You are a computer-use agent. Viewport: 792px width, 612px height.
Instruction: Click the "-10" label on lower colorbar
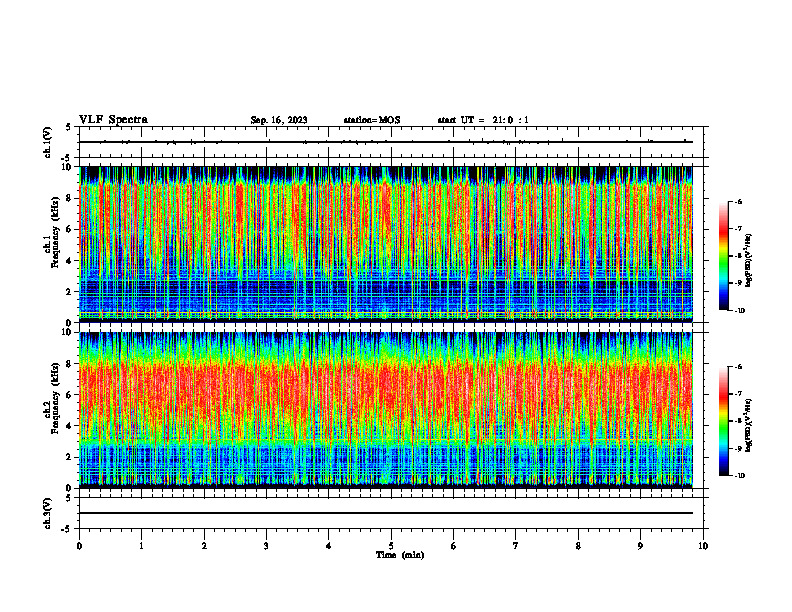pos(740,476)
